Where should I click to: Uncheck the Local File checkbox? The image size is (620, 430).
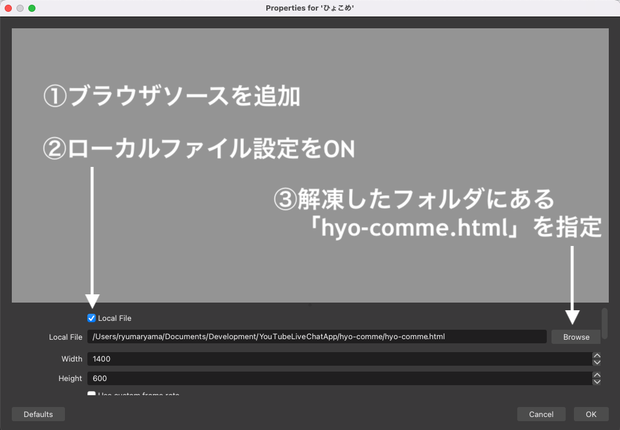click(91, 318)
